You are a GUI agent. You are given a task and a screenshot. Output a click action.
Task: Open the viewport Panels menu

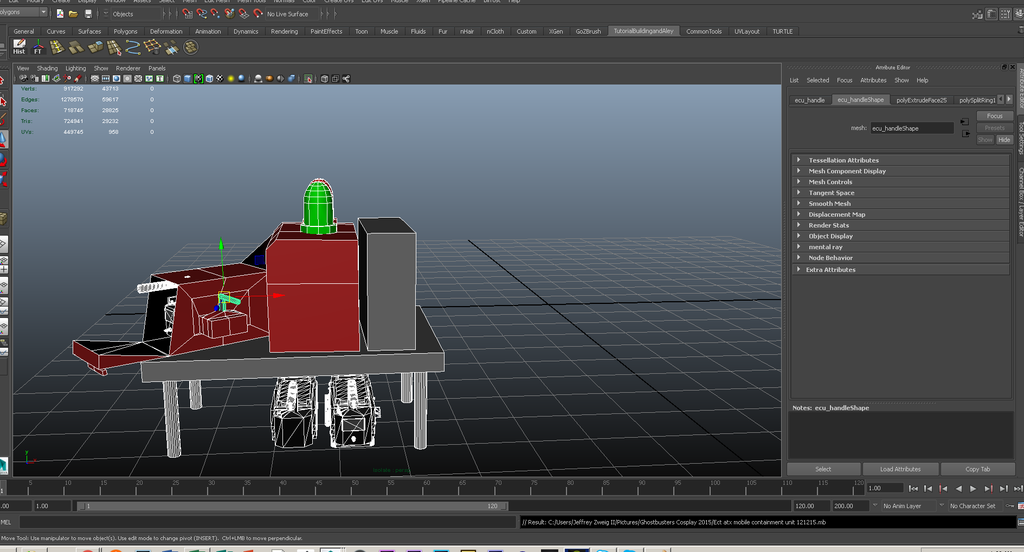pyautogui.click(x=157, y=68)
